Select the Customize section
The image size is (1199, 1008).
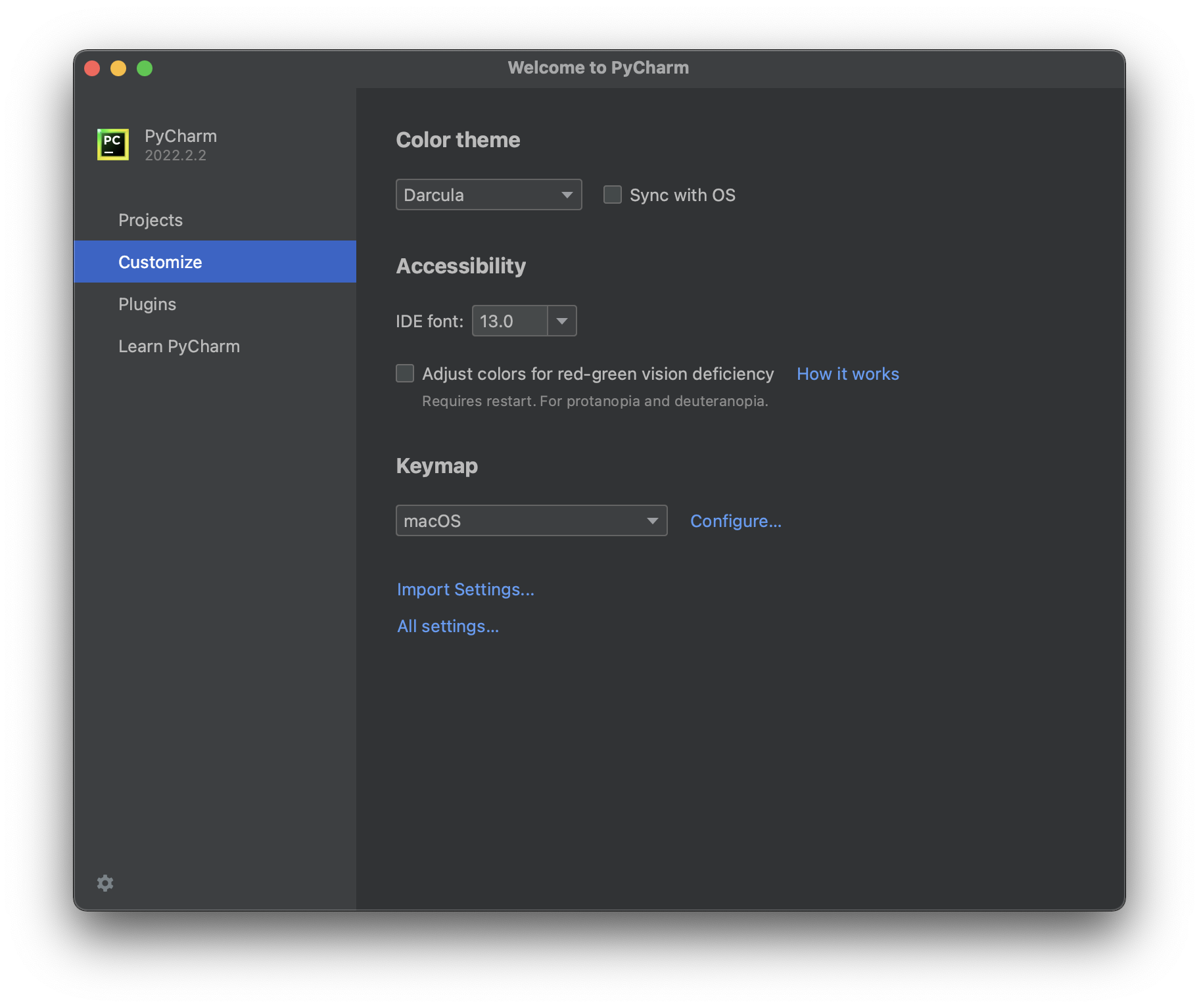160,262
